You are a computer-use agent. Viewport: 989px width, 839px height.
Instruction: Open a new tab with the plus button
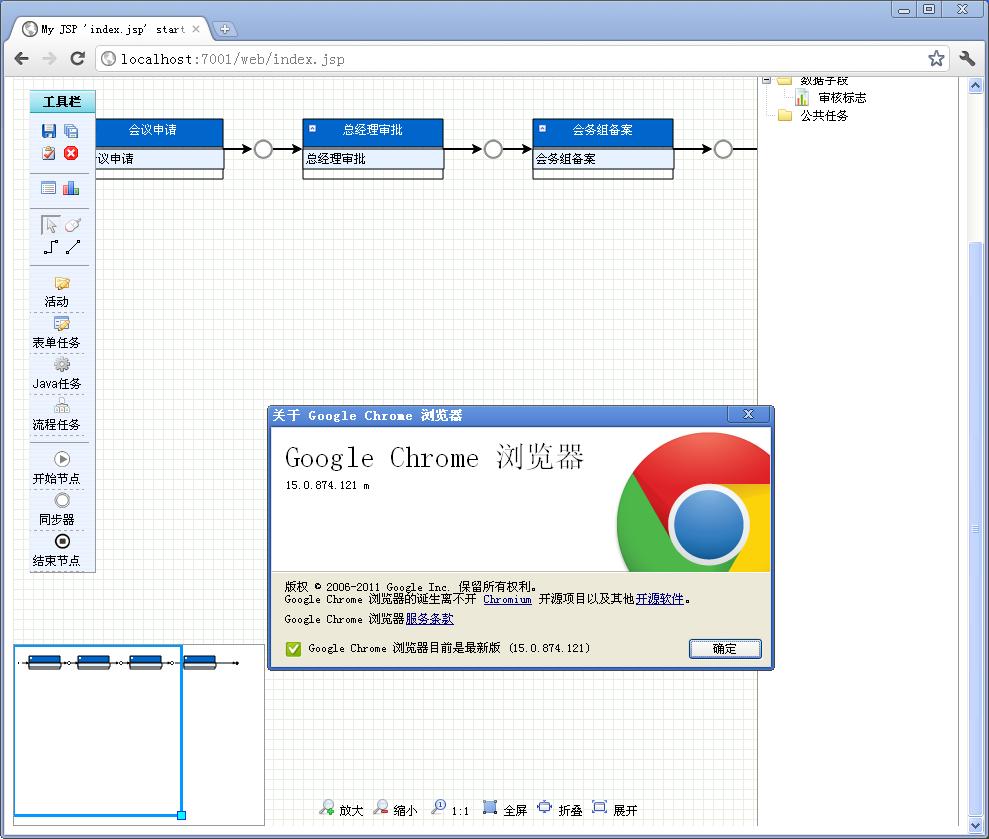225,29
